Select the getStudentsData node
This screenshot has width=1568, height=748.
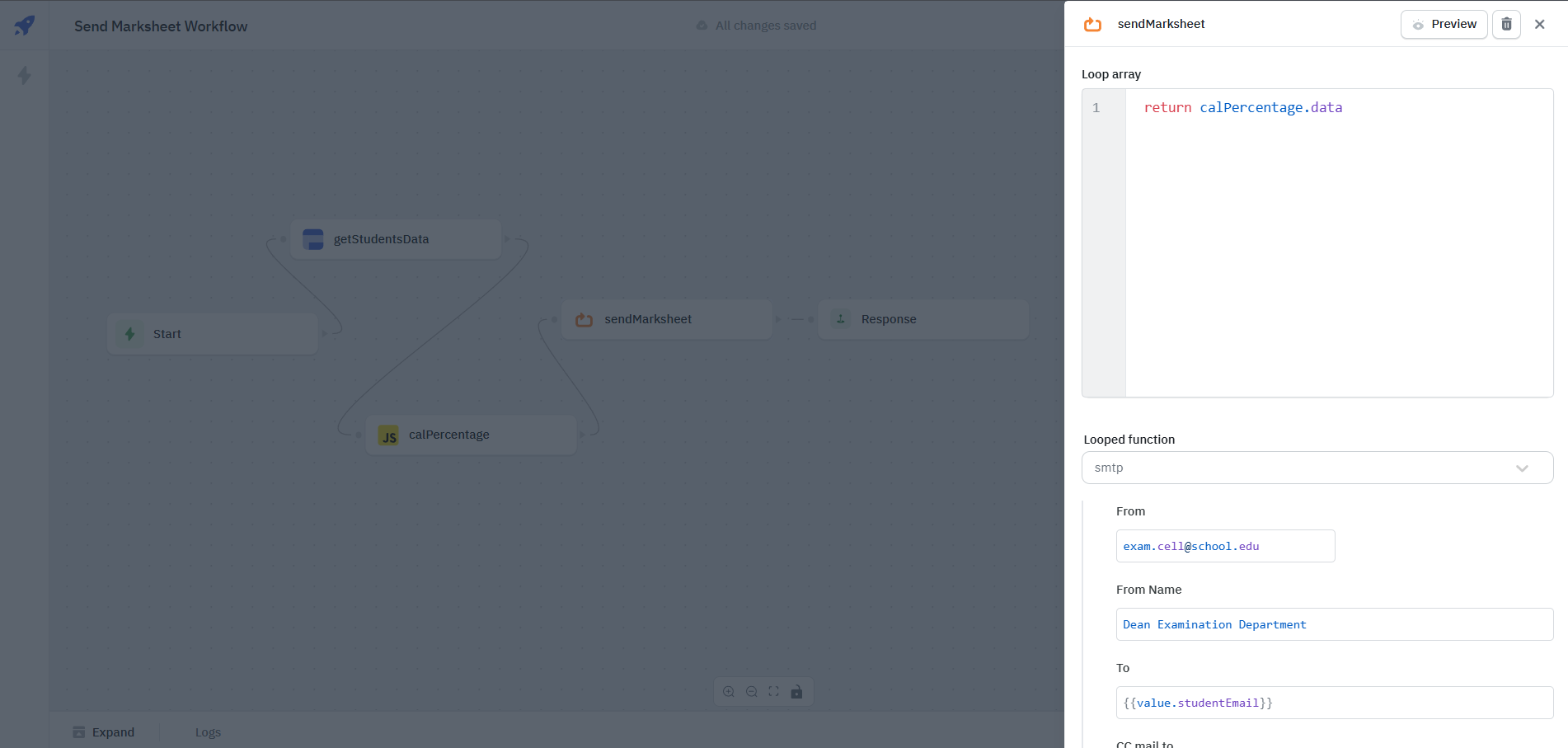[x=397, y=239]
